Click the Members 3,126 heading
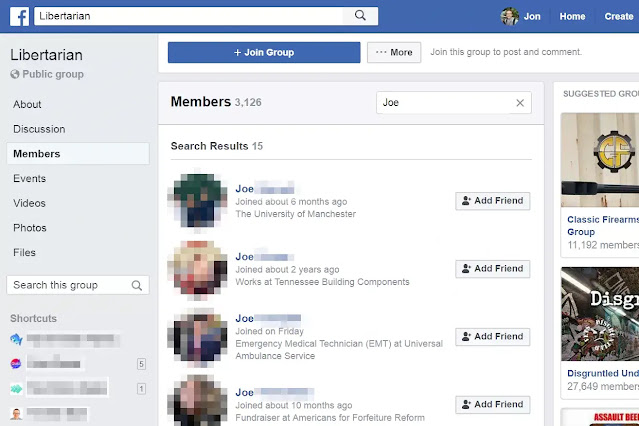 click(216, 102)
